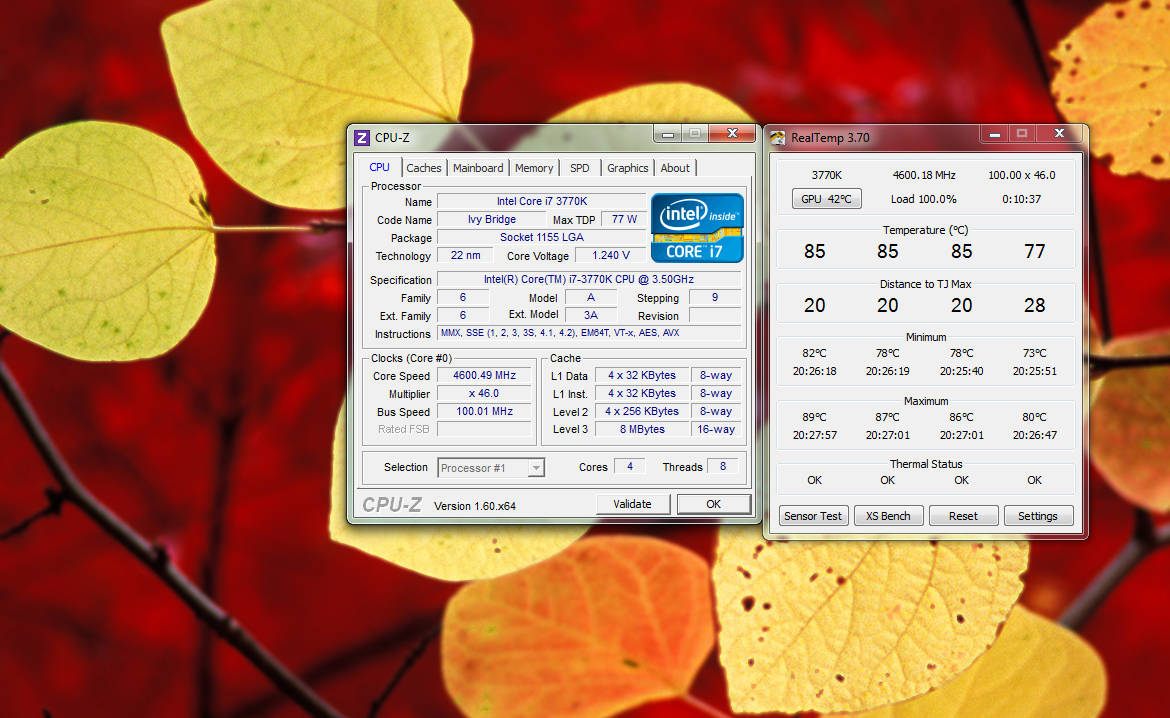Image resolution: width=1170 pixels, height=718 pixels.
Task: Click the Technology value 22 nm
Action: click(466, 255)
